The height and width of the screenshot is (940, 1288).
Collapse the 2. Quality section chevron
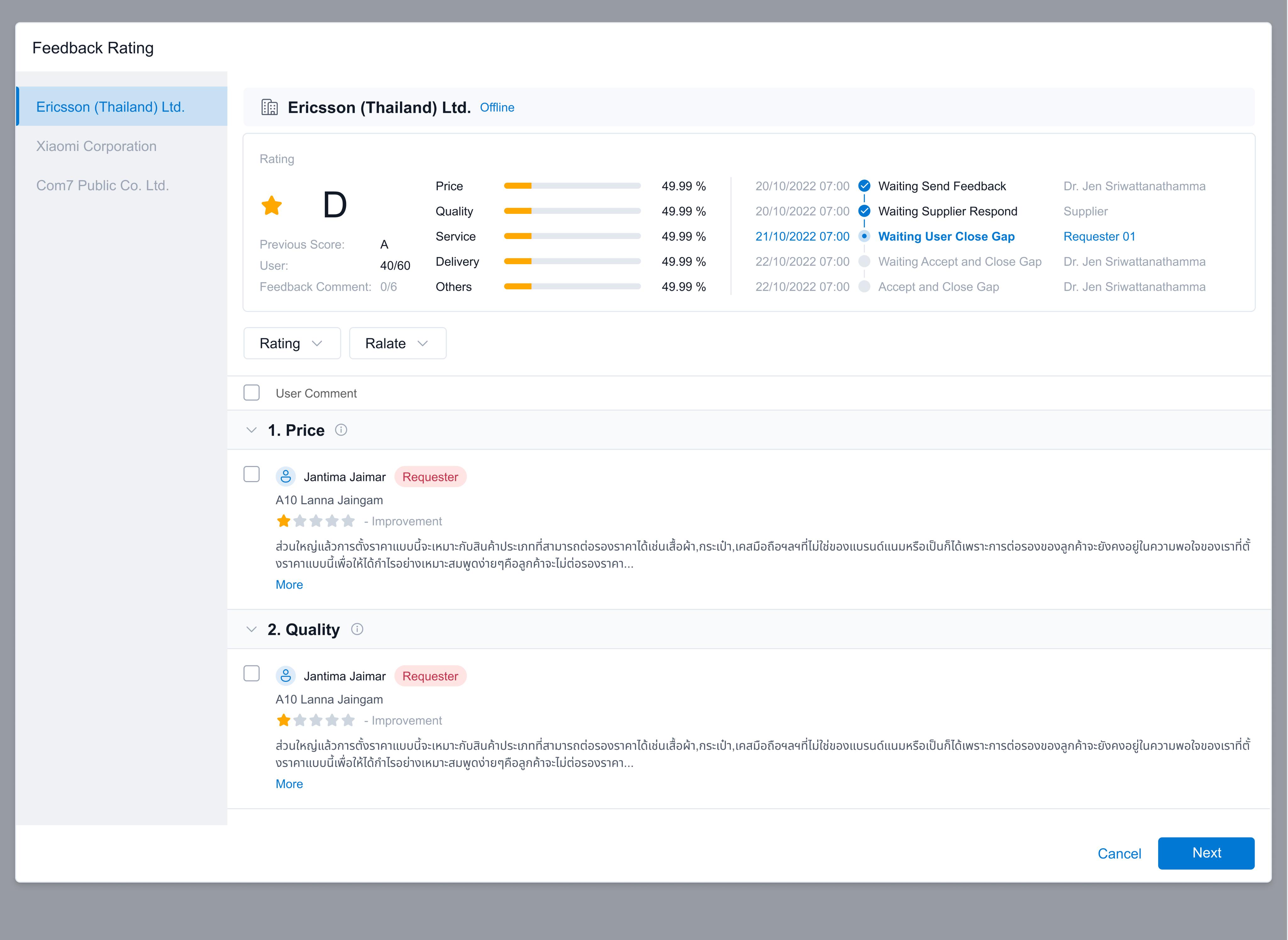click(x=252, y=629)
